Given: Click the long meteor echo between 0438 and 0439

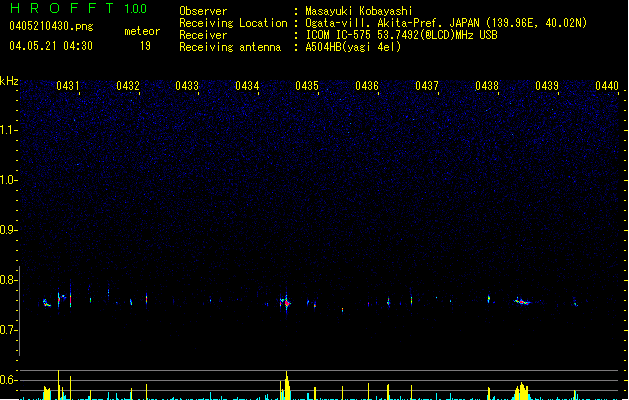Looking at the screenshot, I should (522, 301).
